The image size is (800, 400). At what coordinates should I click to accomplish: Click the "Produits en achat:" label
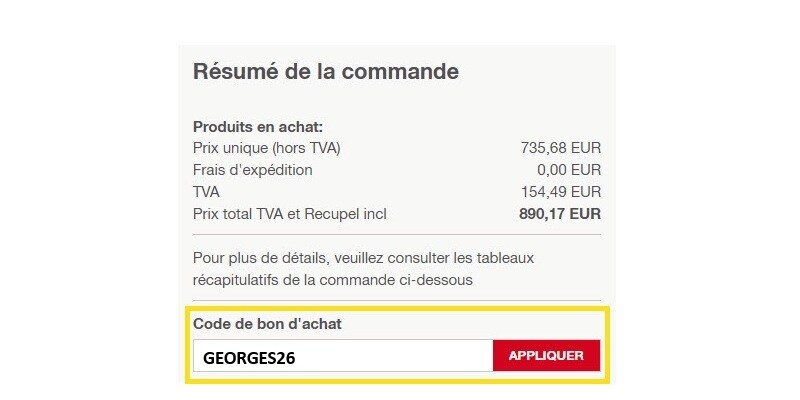tap(258, 126)
